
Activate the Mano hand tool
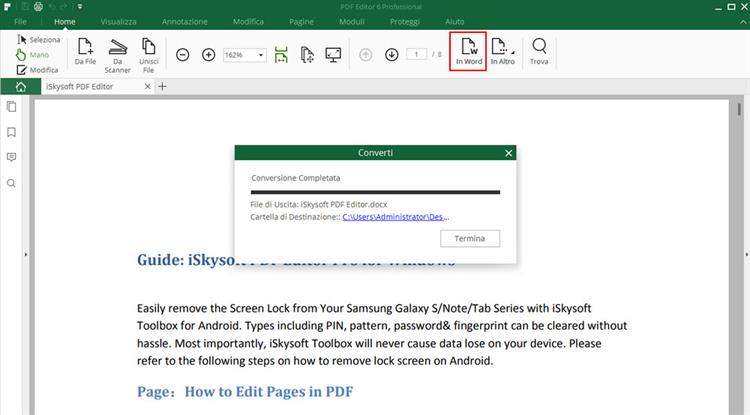click(33, 55)
